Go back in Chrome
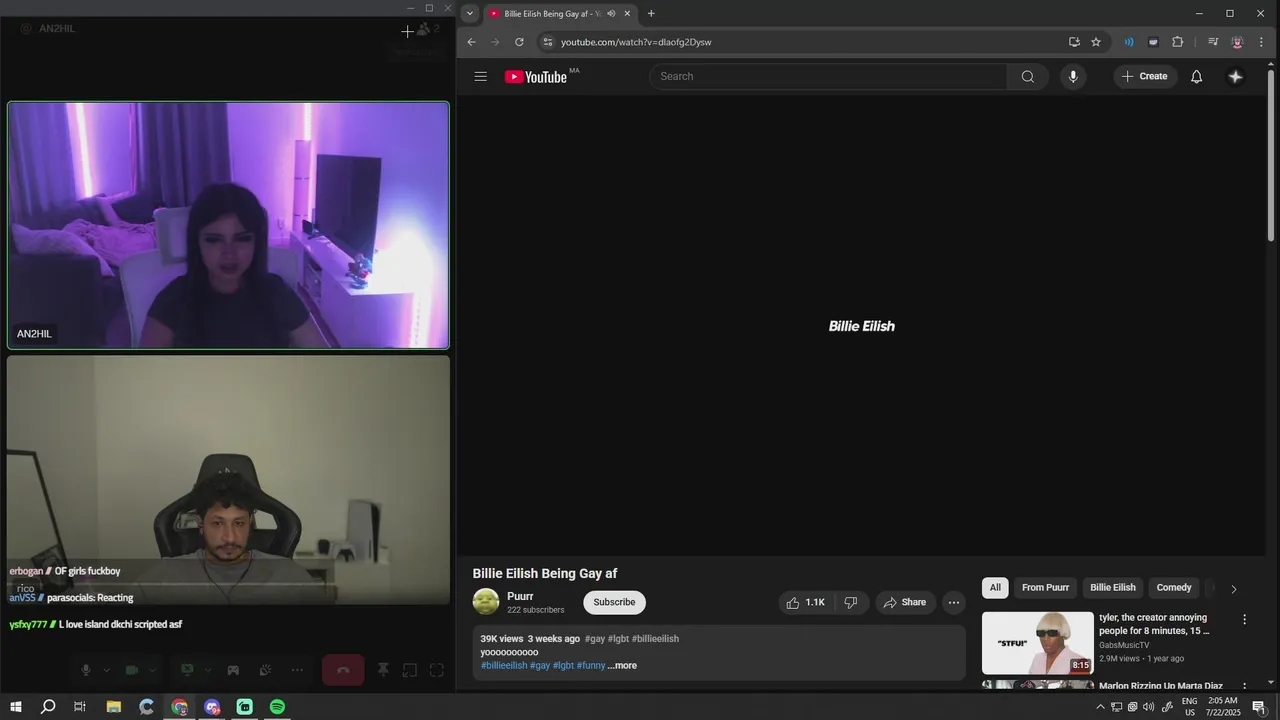Screen dimensions: 1280x720 pos(472,42)
